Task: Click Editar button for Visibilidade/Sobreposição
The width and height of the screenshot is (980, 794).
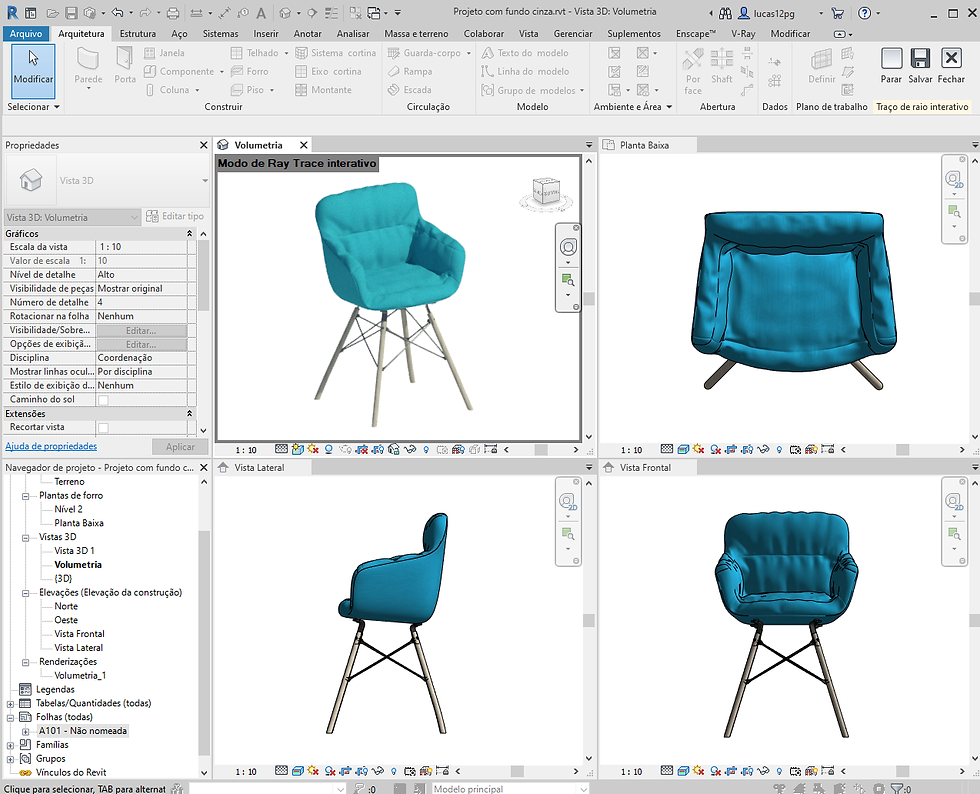Action: click(x=141, y=331)
